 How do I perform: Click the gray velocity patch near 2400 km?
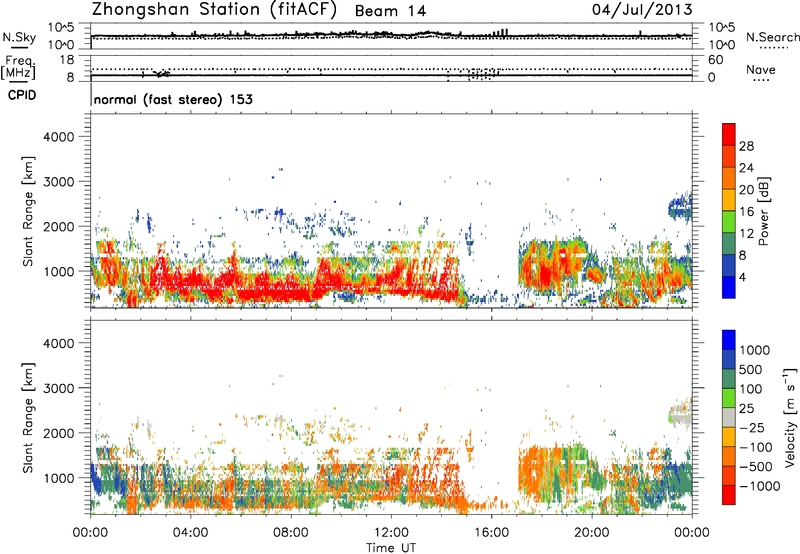click(680, 413)
